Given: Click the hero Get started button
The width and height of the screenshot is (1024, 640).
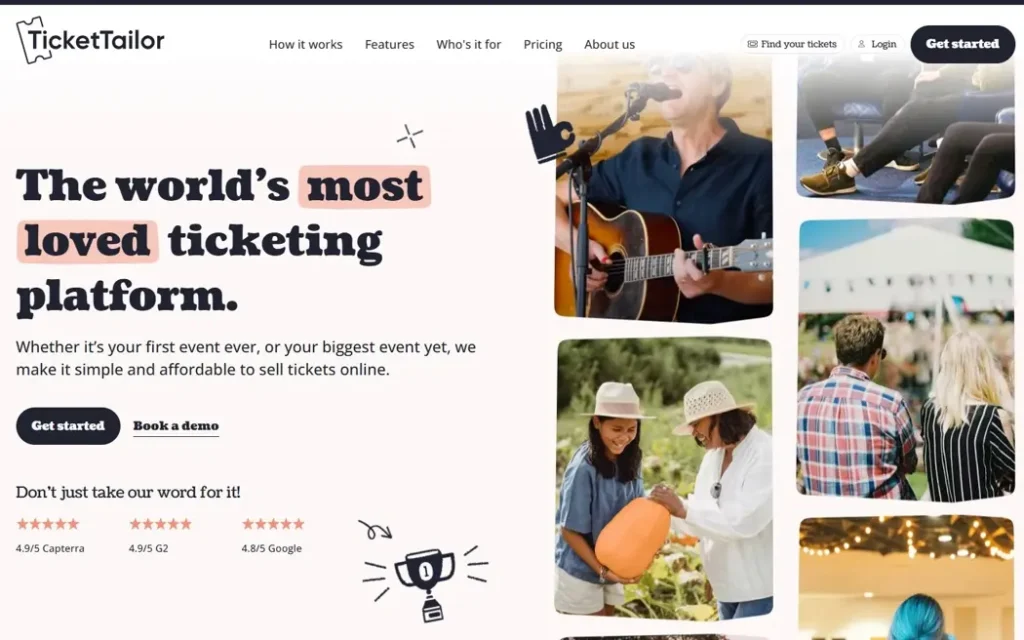Looking at the screenshot, I should (68, 426).
